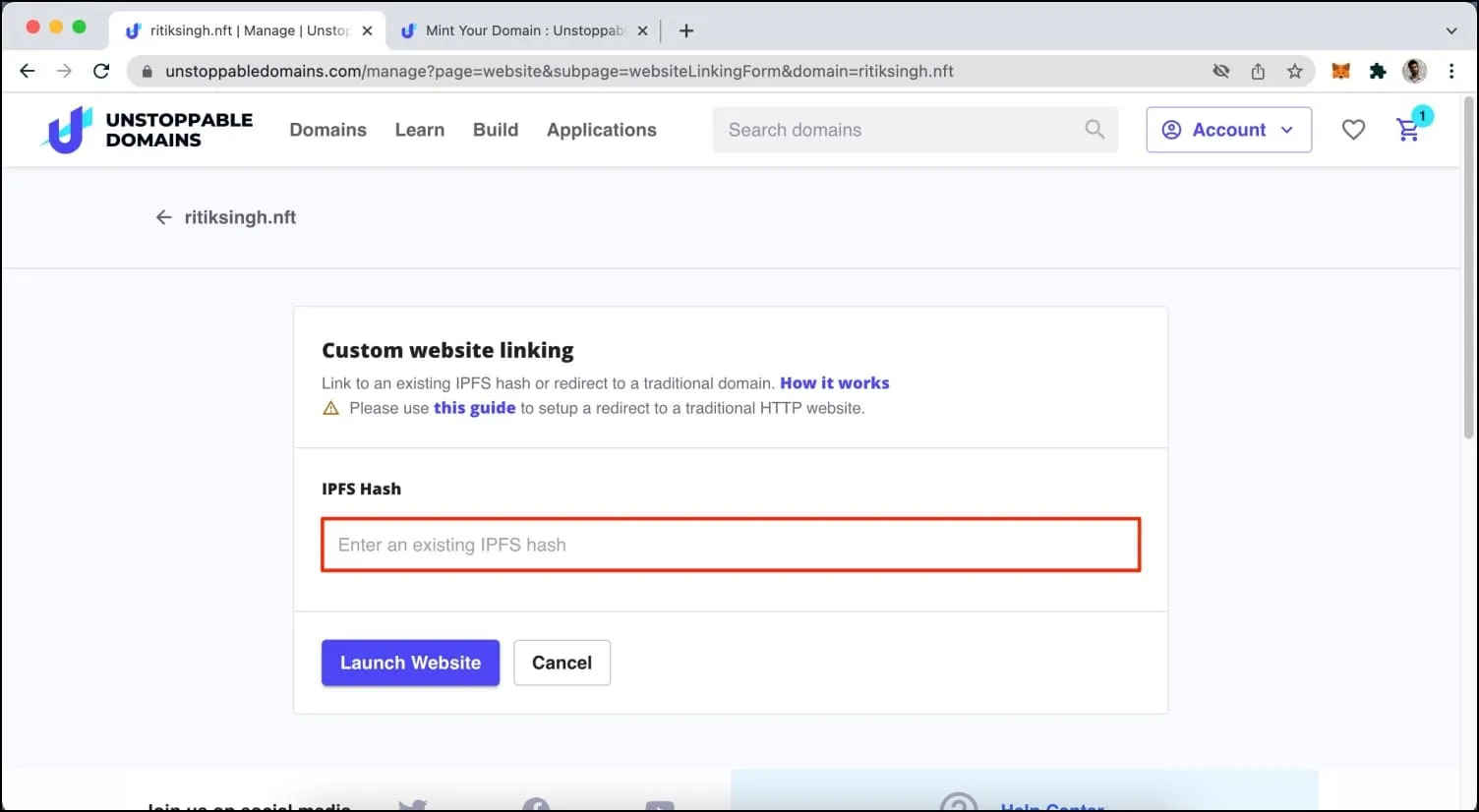Click the browser address bar URL
The image size is (1479, 812).
pos(560,71)
